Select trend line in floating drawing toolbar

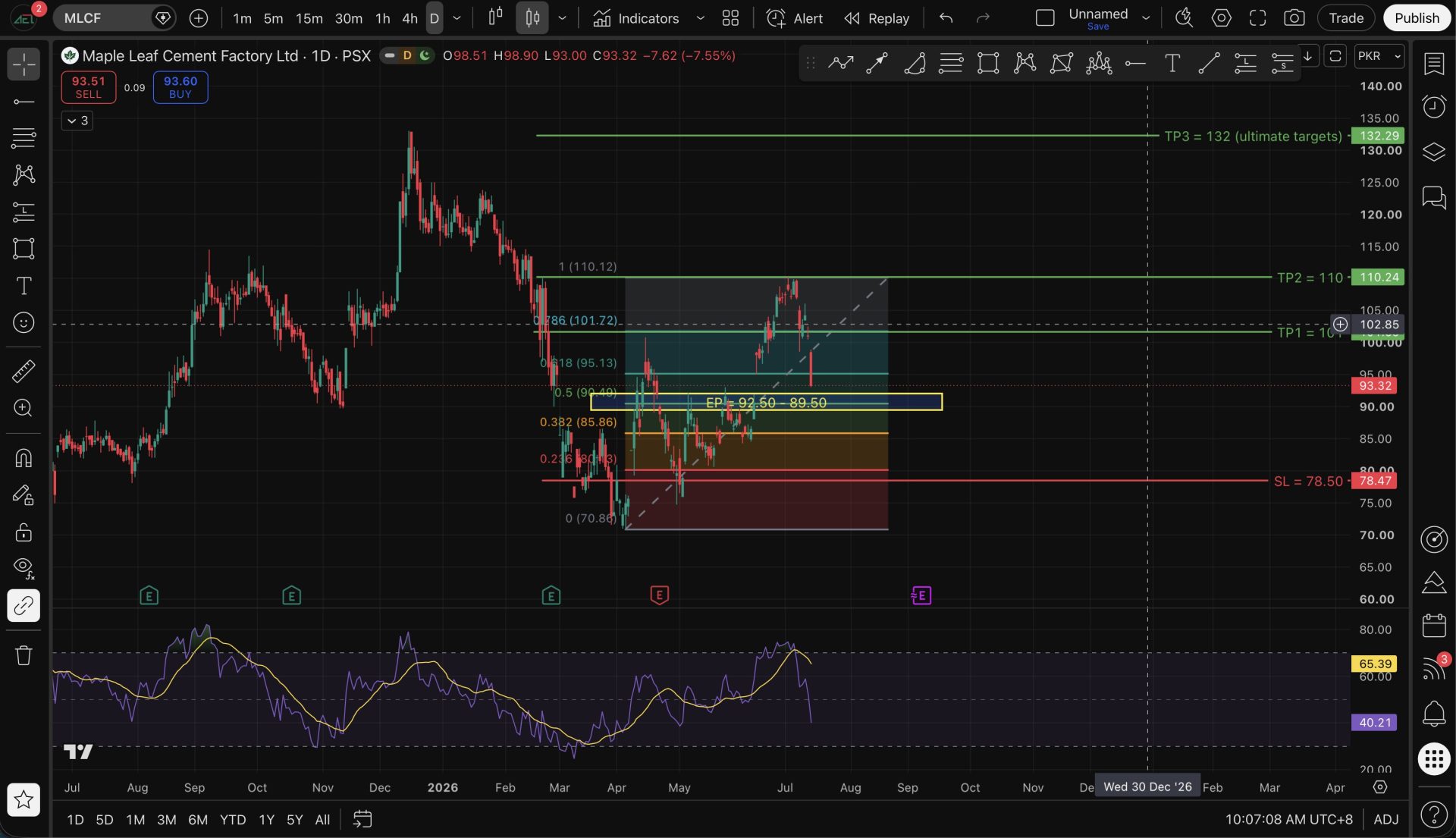click(x=1208, y=63)
